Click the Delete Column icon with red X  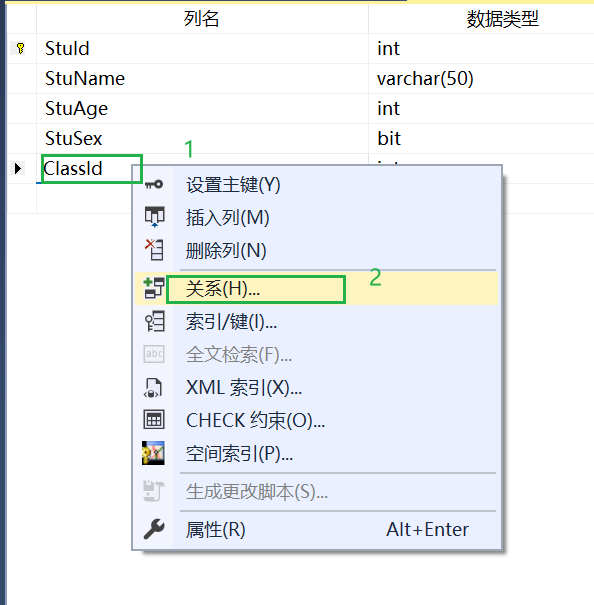tap(154, 250)
